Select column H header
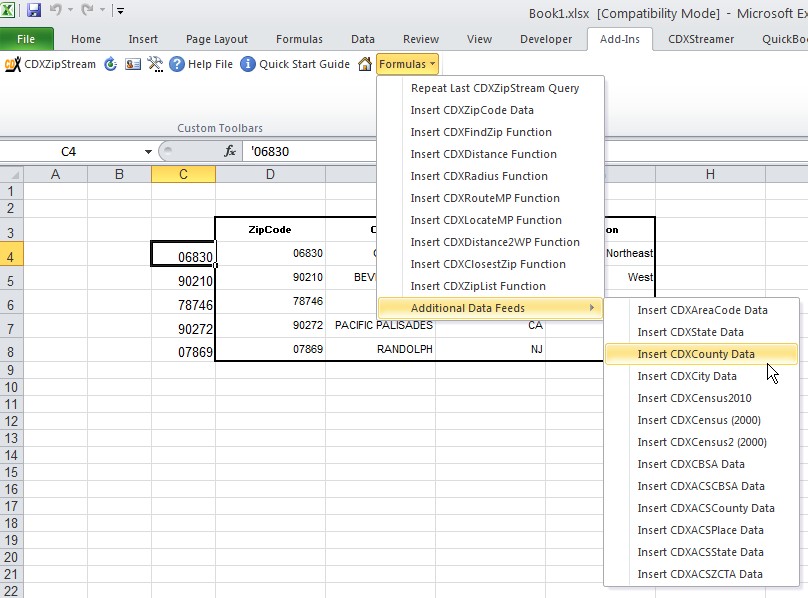This screenshot has height=598, width=808. 710,174
